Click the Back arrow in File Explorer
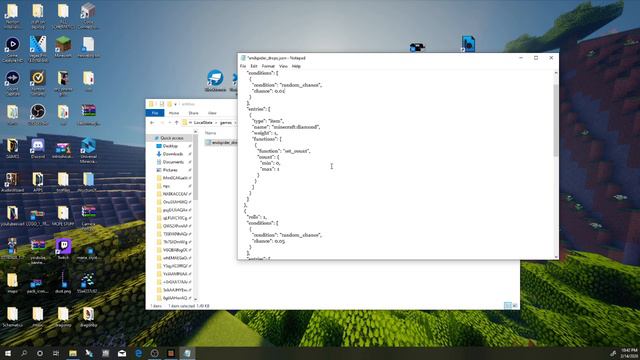640x360 pixels. [x=152, y=122]
